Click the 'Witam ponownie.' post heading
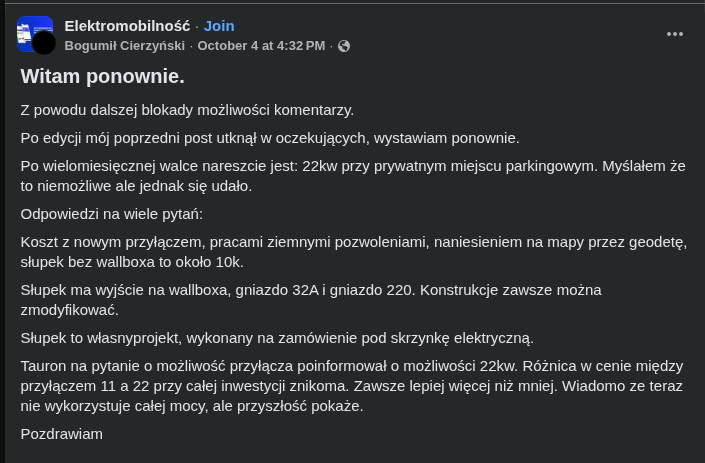Image resolution: width=705 pixels, height=463 pixels. pyautogui.click(x=102, y=76)
